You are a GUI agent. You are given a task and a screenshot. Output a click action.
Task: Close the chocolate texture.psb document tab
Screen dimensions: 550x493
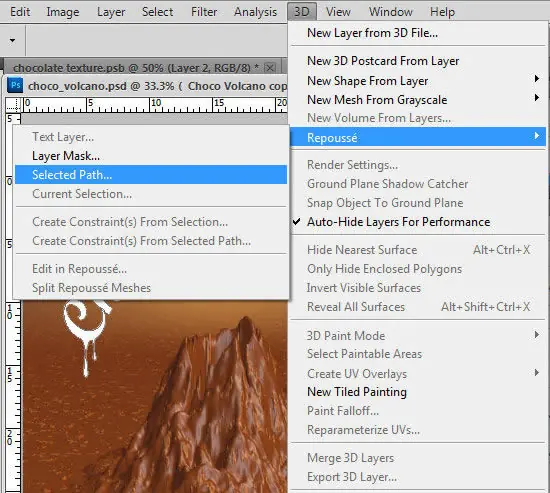point(270,67)
